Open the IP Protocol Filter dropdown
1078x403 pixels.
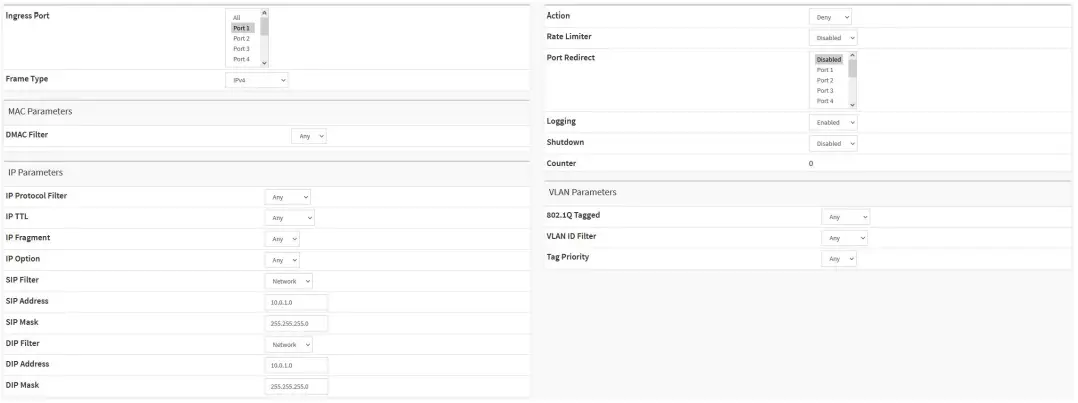[288, 197]
